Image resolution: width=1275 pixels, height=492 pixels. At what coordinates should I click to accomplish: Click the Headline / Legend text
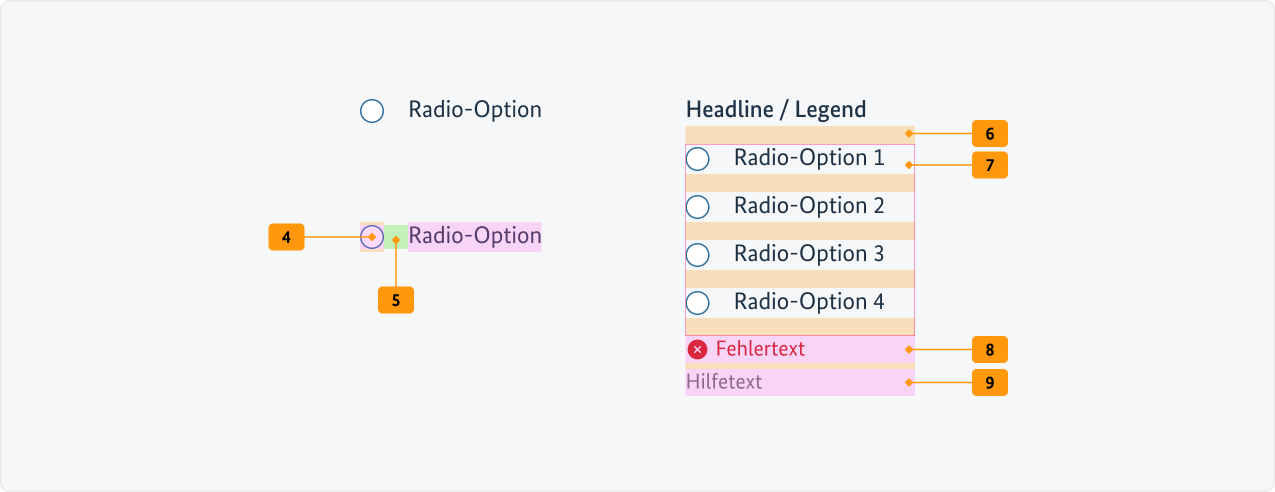coord(776,110)
